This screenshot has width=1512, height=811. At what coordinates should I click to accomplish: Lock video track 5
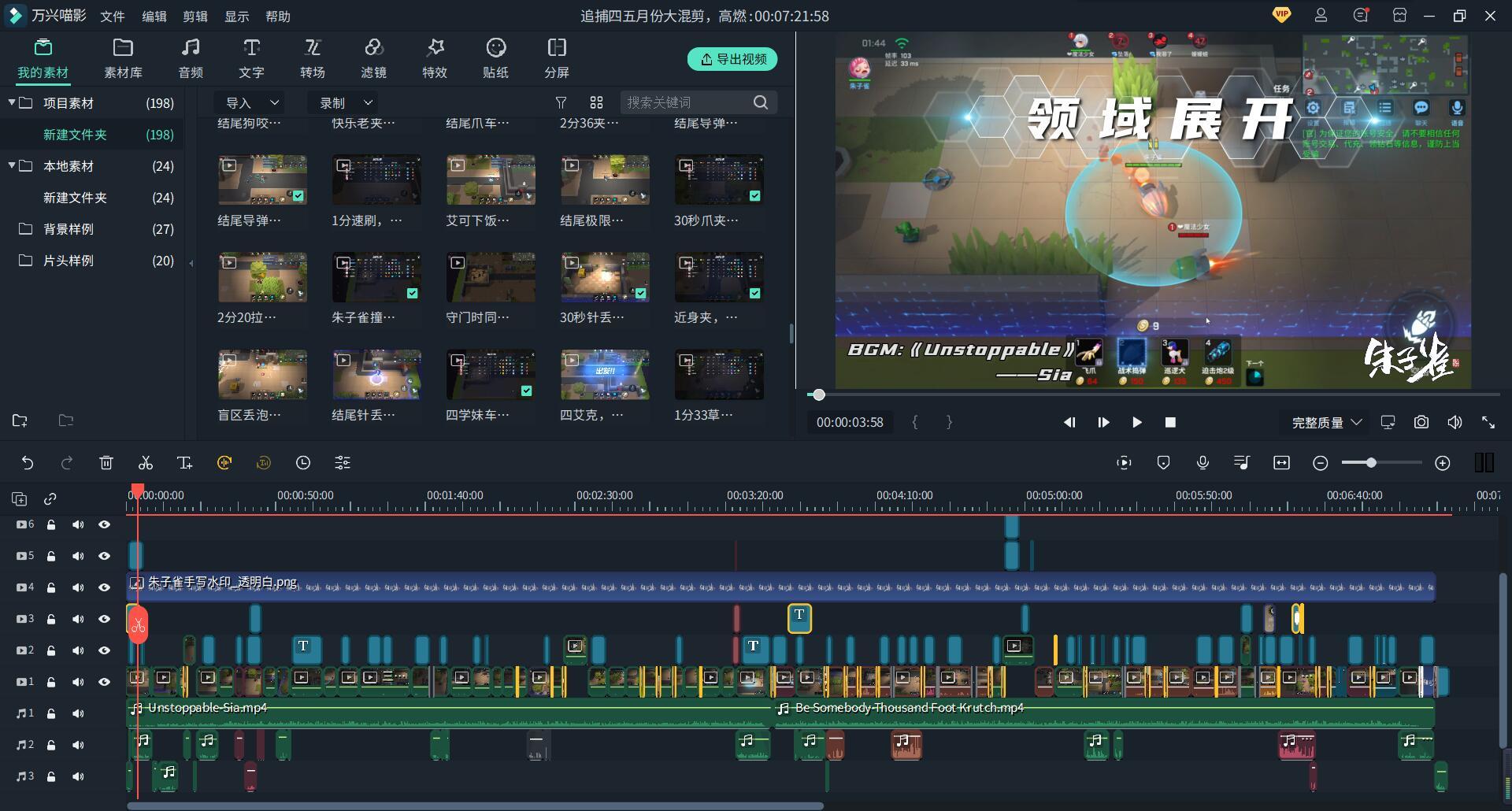click(51, 556)
